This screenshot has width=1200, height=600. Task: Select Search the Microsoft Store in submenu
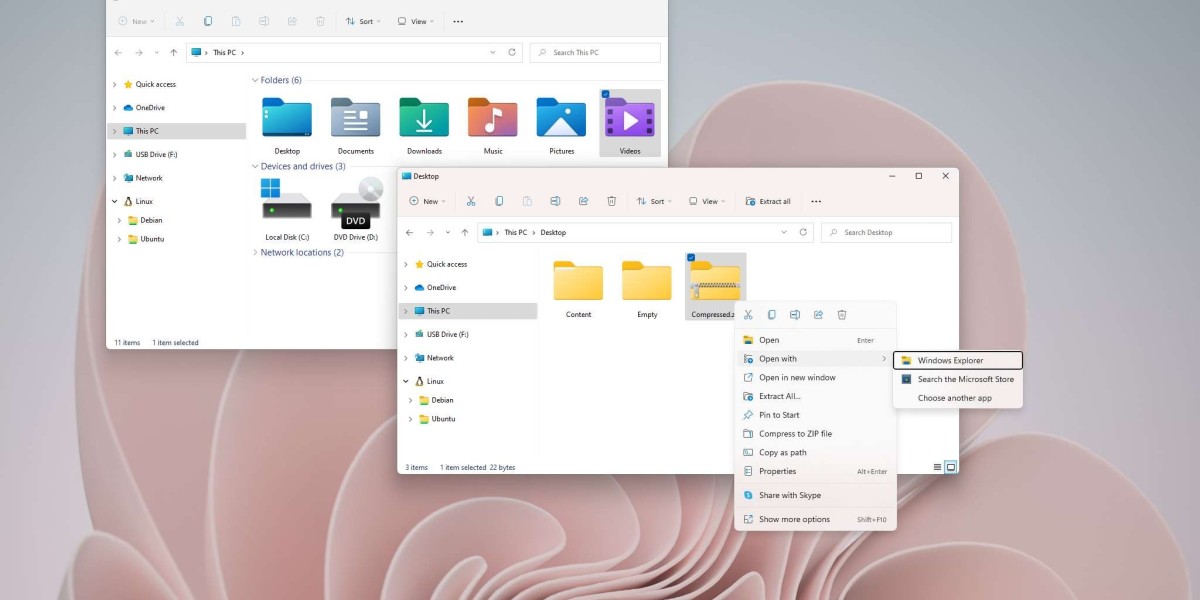coord(958,379)
